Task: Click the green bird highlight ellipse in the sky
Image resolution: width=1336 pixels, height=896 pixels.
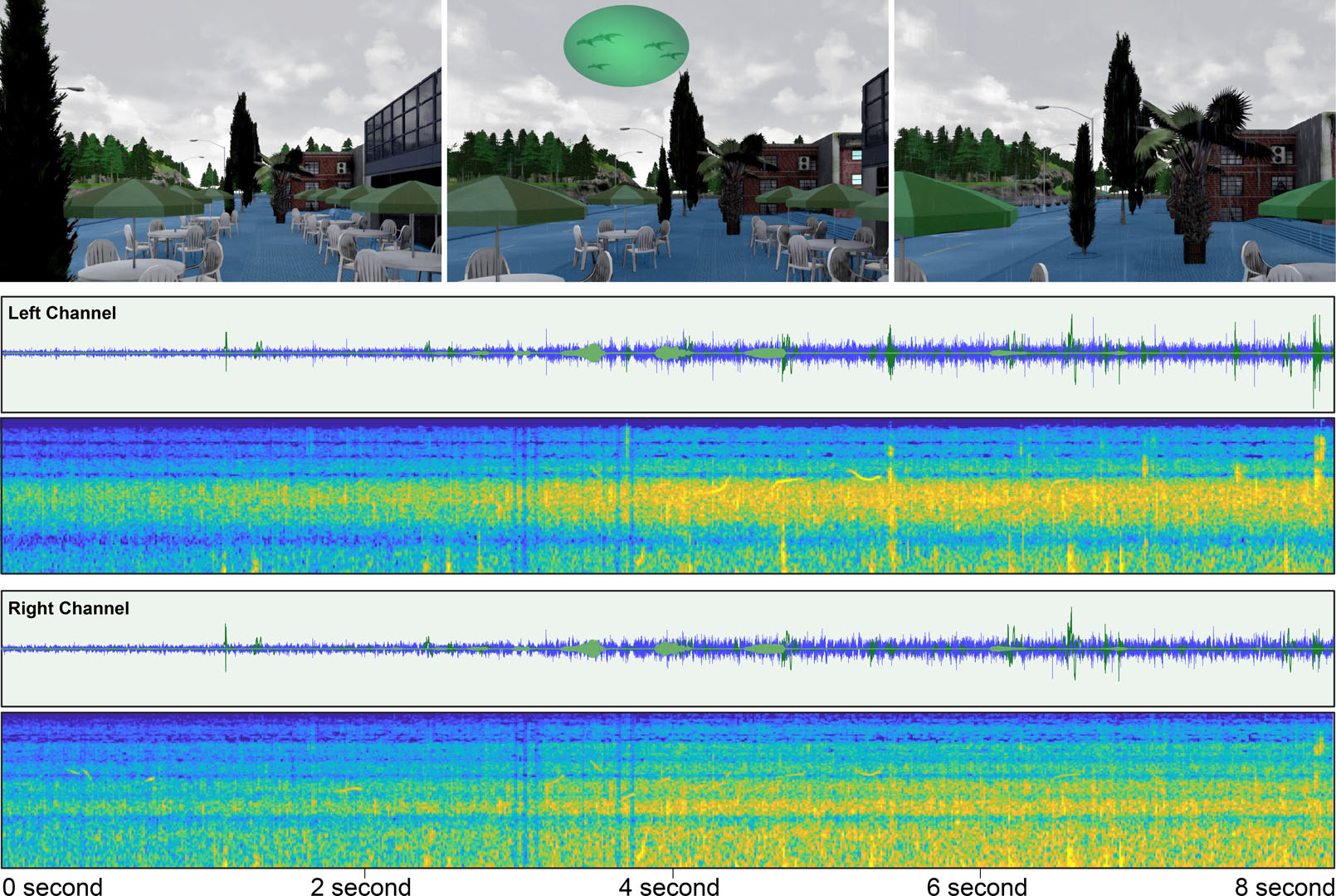Action: click(626, 46)
